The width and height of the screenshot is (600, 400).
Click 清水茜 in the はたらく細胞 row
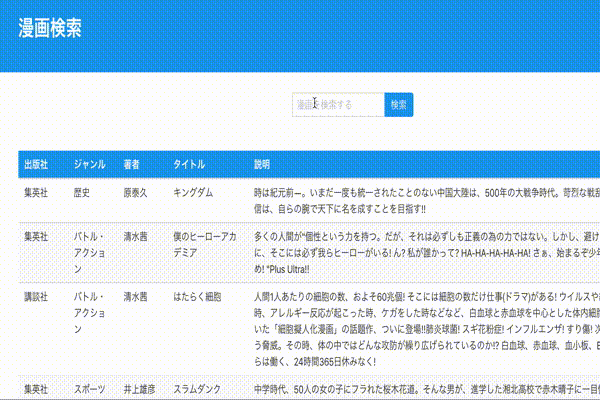coord(135,297)
